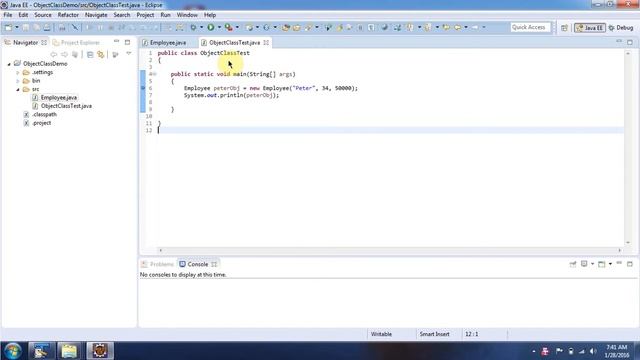Open the New dropdown arrow

pyautogui.click(x=17, y=27)
